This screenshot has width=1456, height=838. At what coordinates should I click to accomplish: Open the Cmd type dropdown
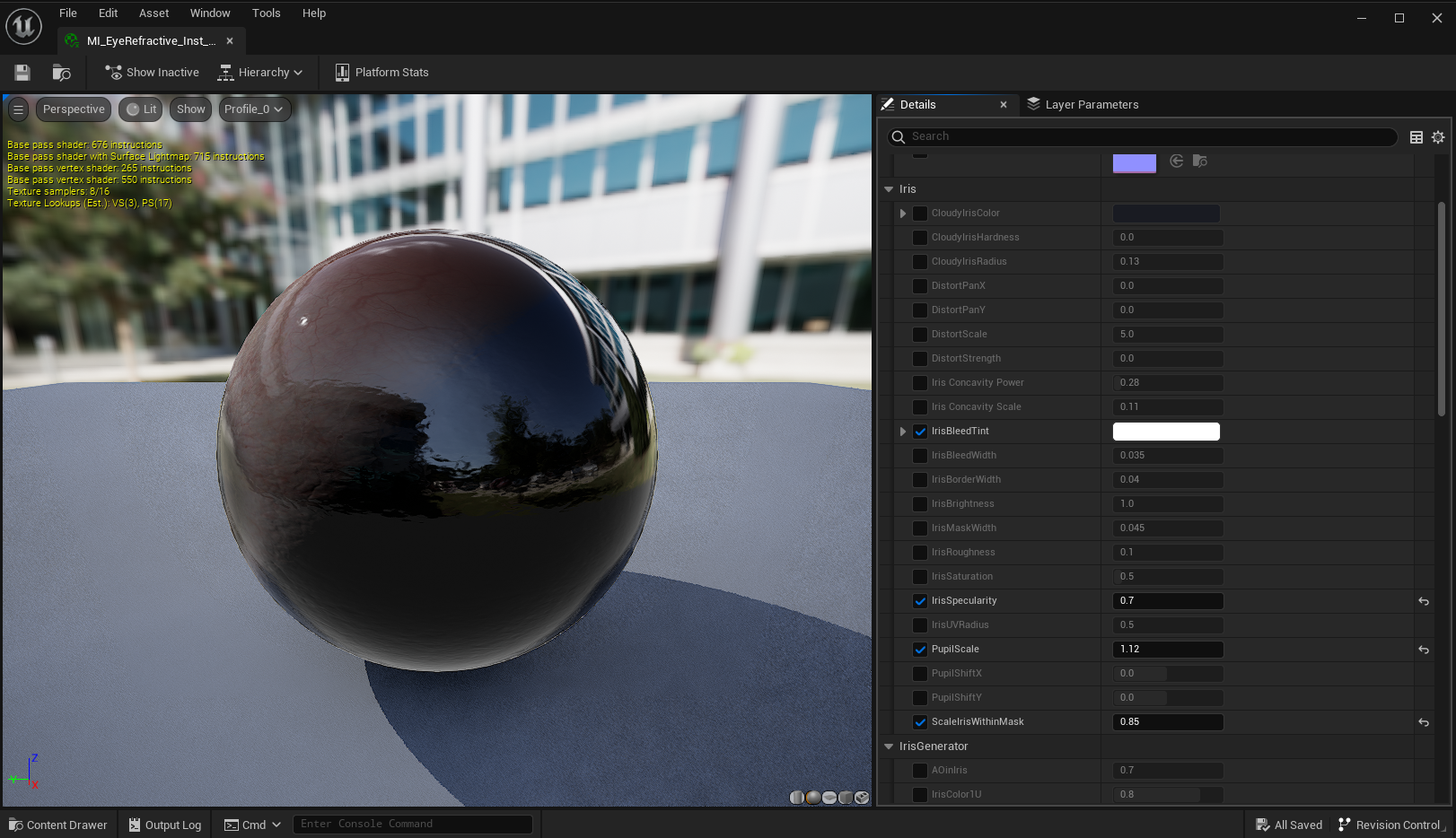(252, 825)
